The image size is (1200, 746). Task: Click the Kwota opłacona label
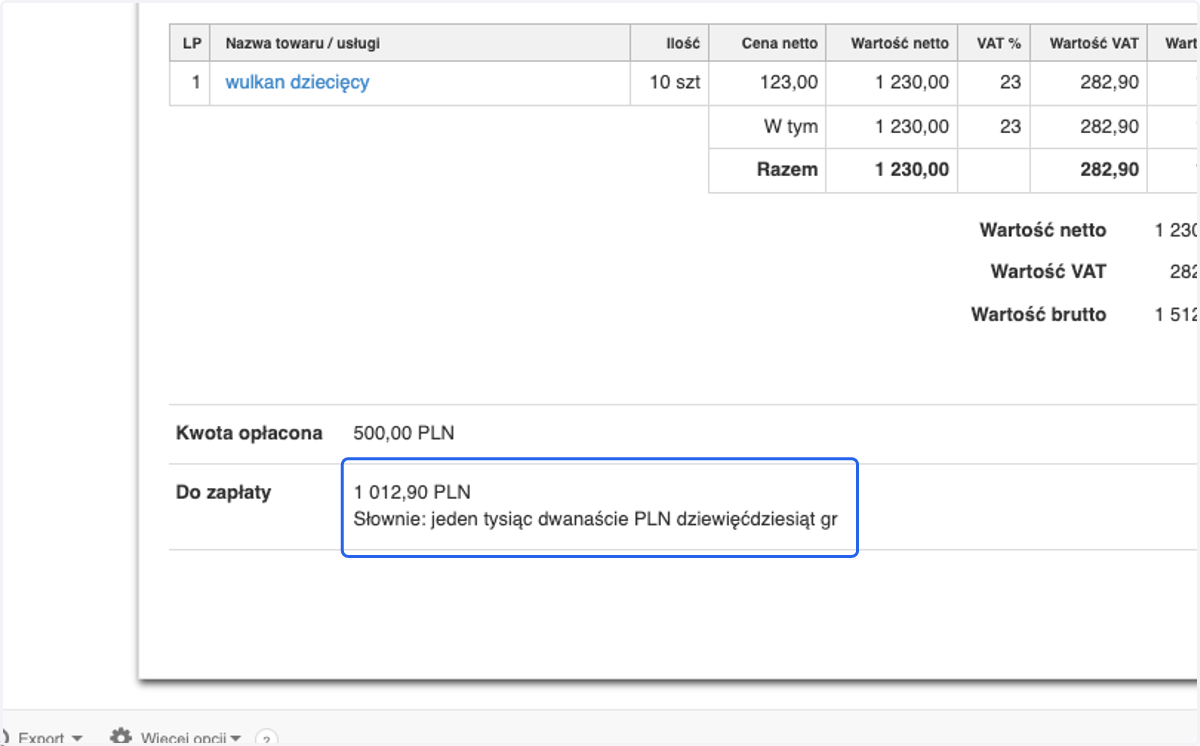(249, 433)
